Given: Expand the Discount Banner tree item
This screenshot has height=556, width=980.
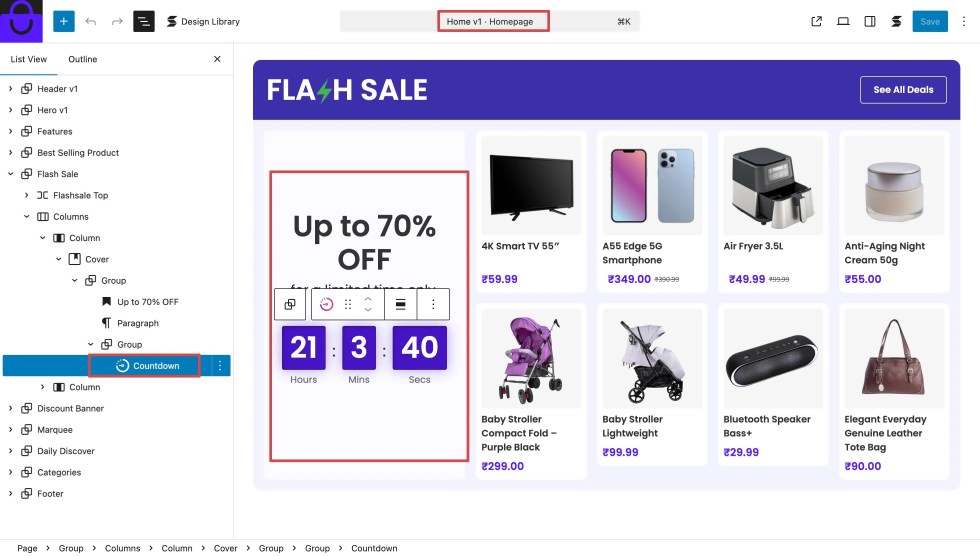Looking at the screenshot, I should pos(11,408).
